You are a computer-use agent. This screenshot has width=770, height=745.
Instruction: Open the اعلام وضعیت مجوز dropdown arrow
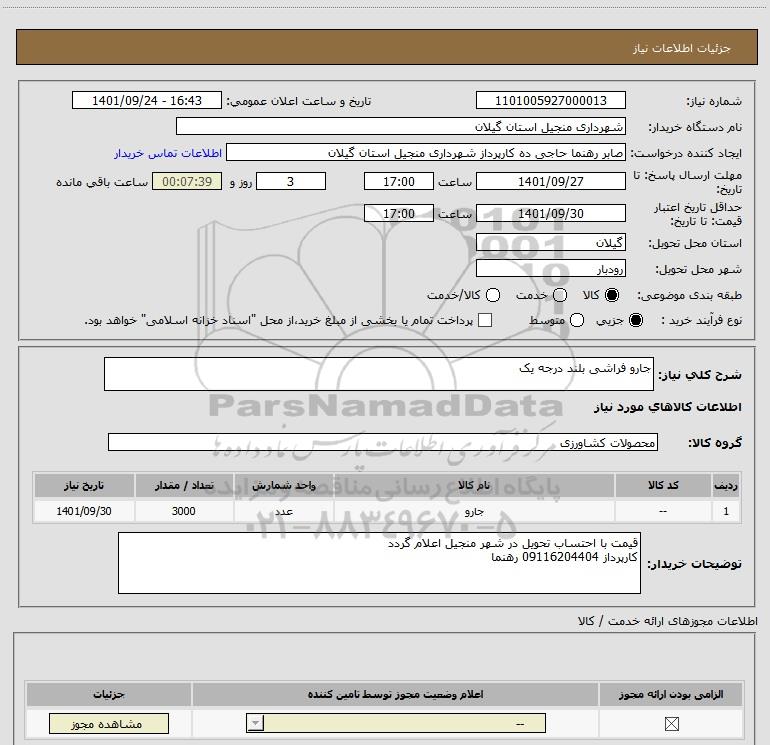[x=255, y=723]
